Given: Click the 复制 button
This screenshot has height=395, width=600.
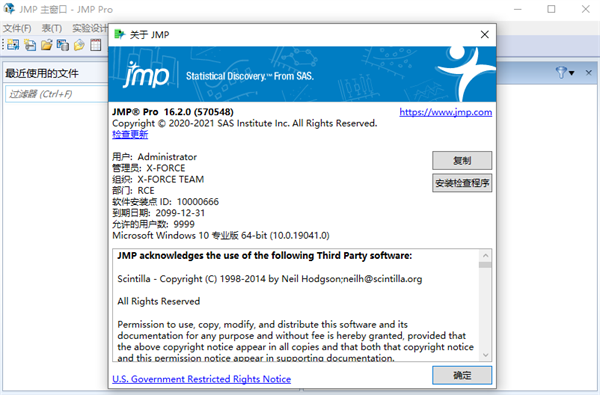Looking at the screenshot, I should pyautogui.click(x=462, y=160).
